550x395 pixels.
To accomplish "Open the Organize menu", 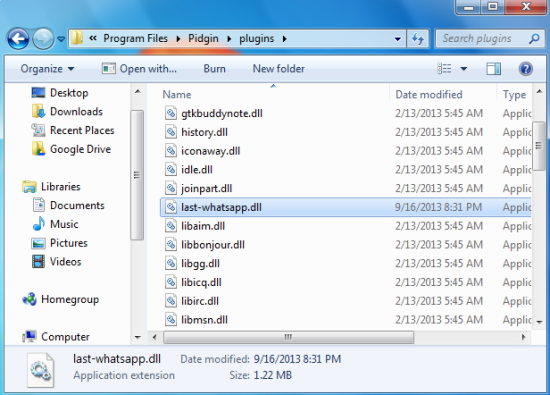I will (47, 69).
